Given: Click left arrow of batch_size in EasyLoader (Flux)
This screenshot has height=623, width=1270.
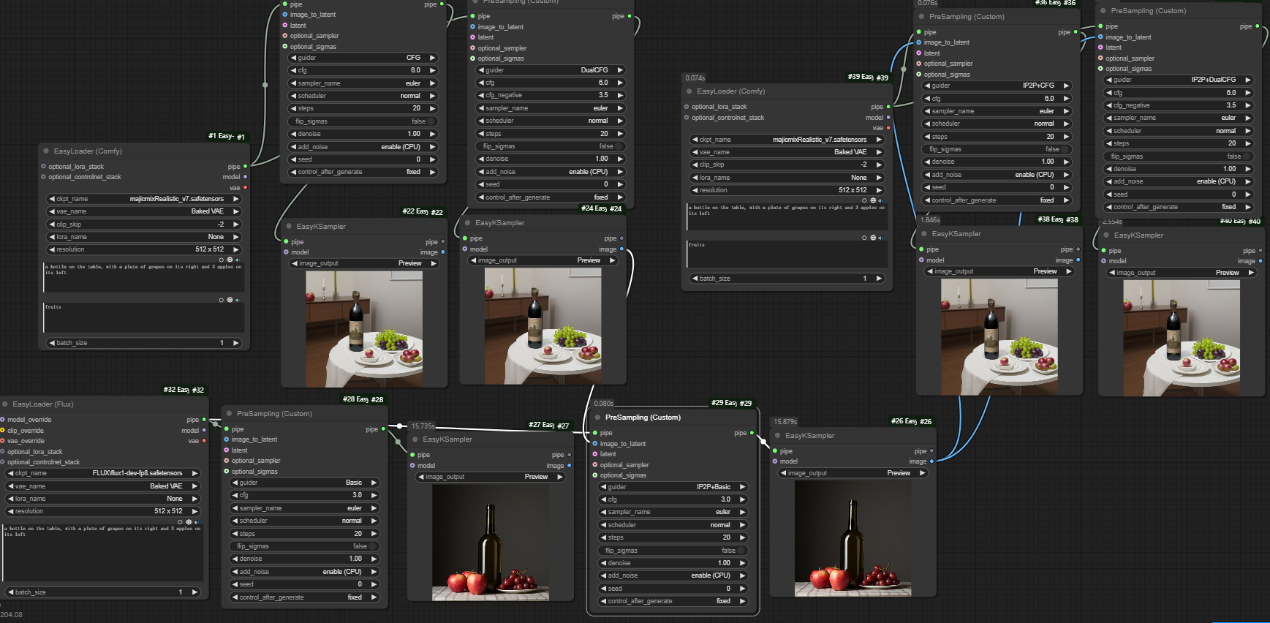Looking at the screenshot, I should click(x=9, y=592).
